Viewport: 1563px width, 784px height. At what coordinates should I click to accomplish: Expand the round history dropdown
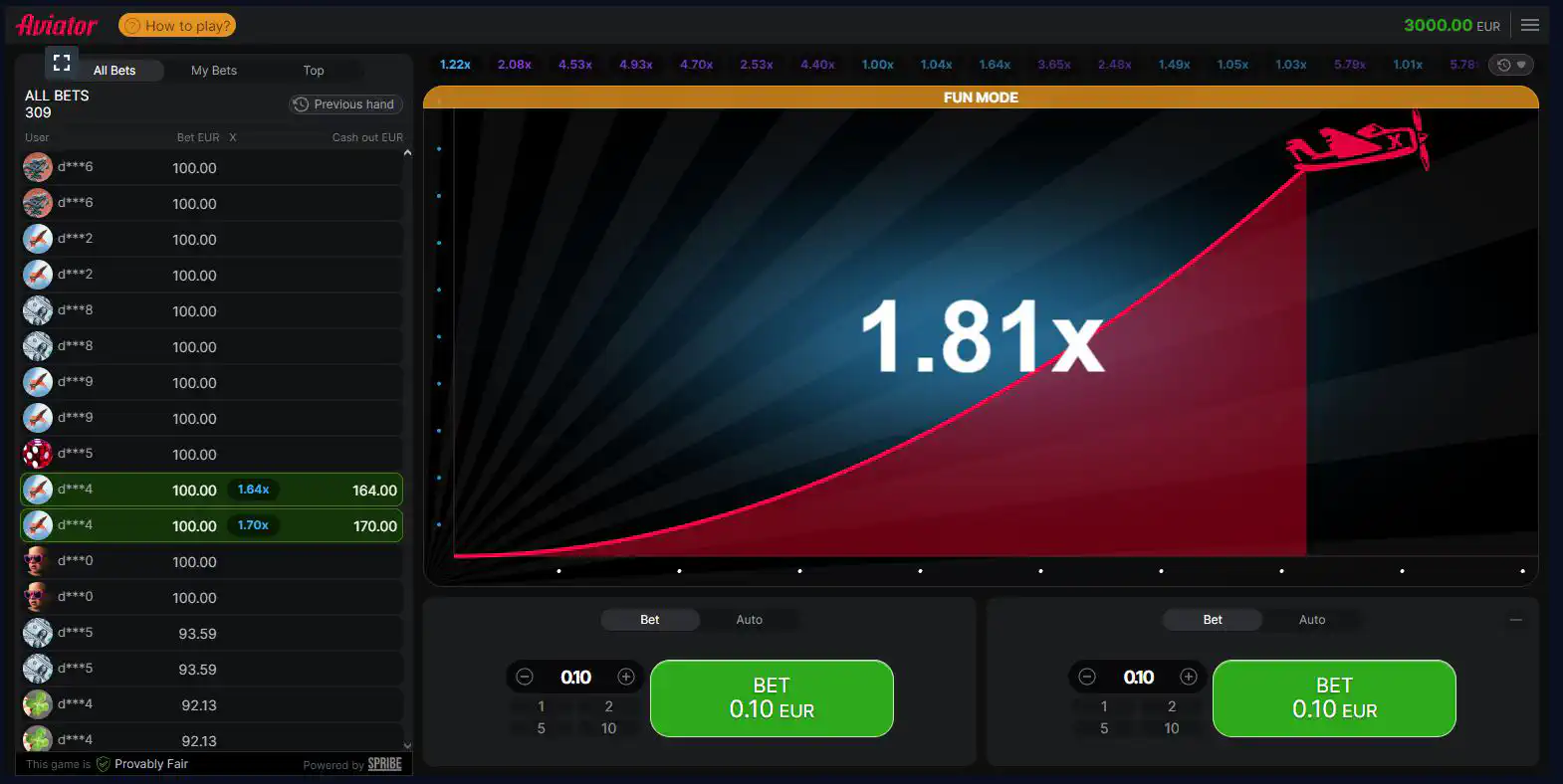pos(1510,65)
